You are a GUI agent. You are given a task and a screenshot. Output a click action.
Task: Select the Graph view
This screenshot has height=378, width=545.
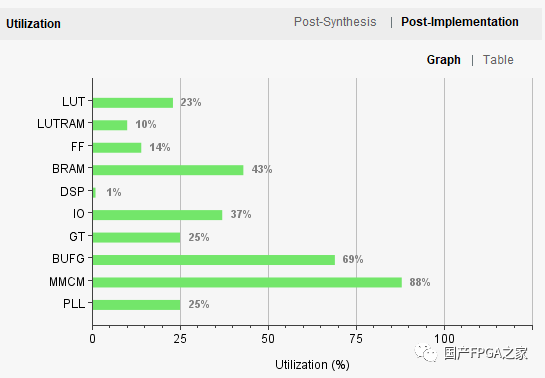coord(444,60)
